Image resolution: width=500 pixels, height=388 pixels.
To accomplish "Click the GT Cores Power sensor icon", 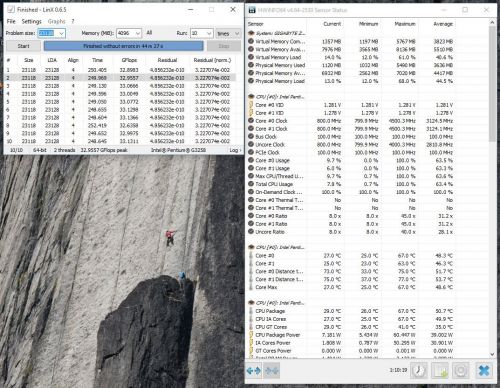I will click(x=251, y=351).
